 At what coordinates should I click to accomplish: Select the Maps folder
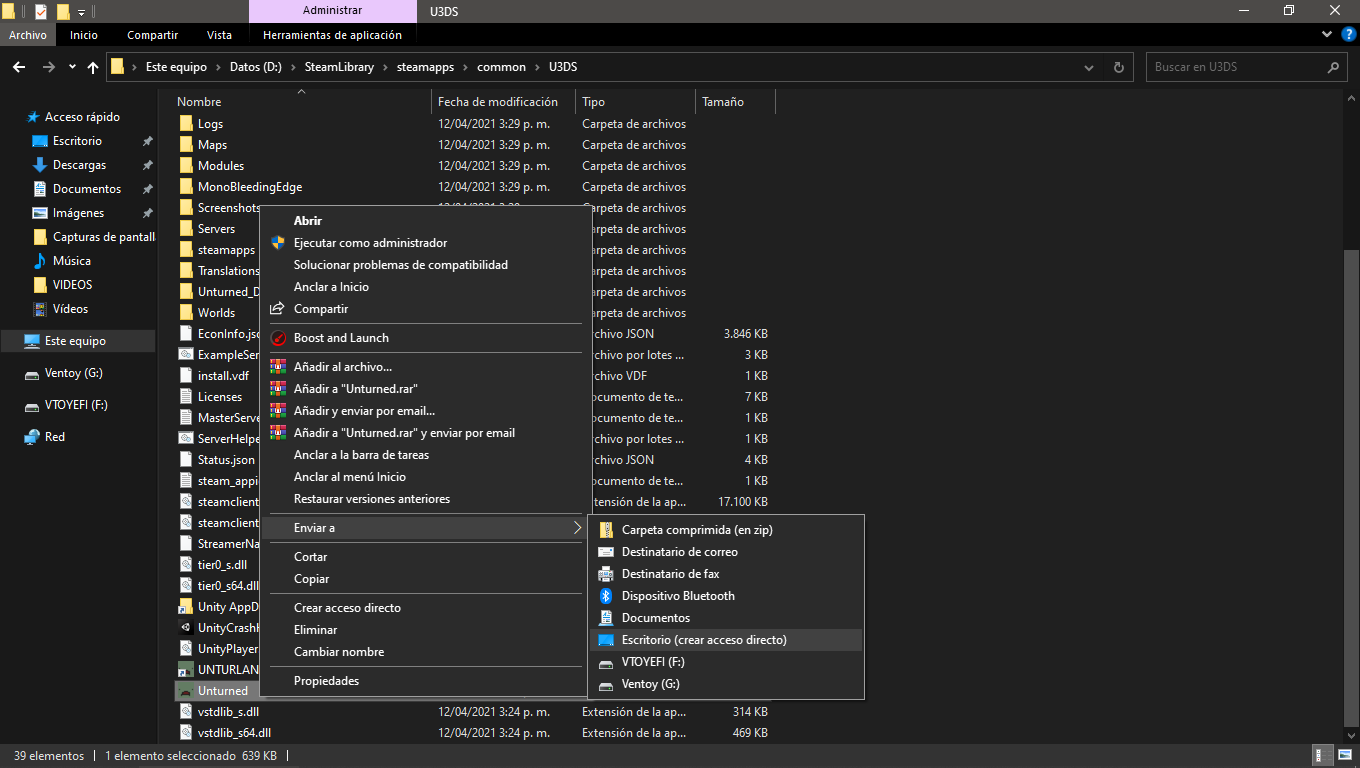tap(212, 145)
